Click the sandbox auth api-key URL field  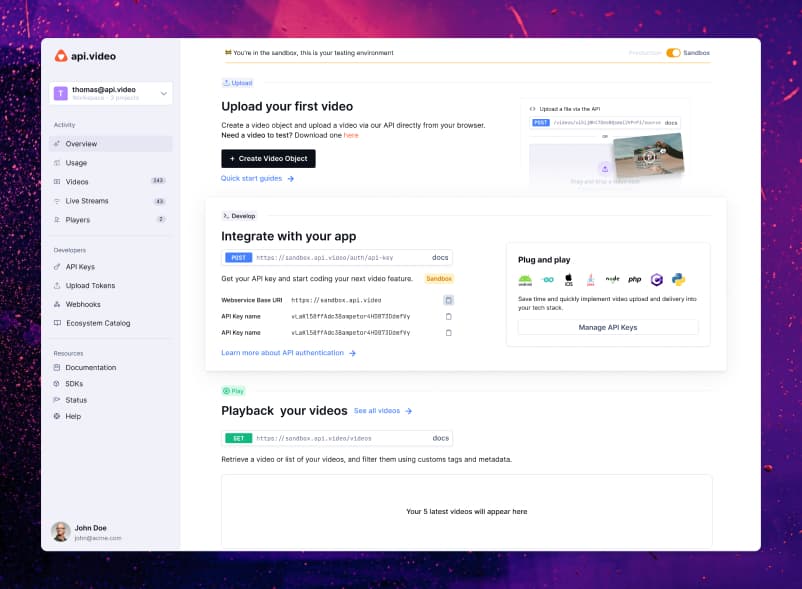pos(337,258)
